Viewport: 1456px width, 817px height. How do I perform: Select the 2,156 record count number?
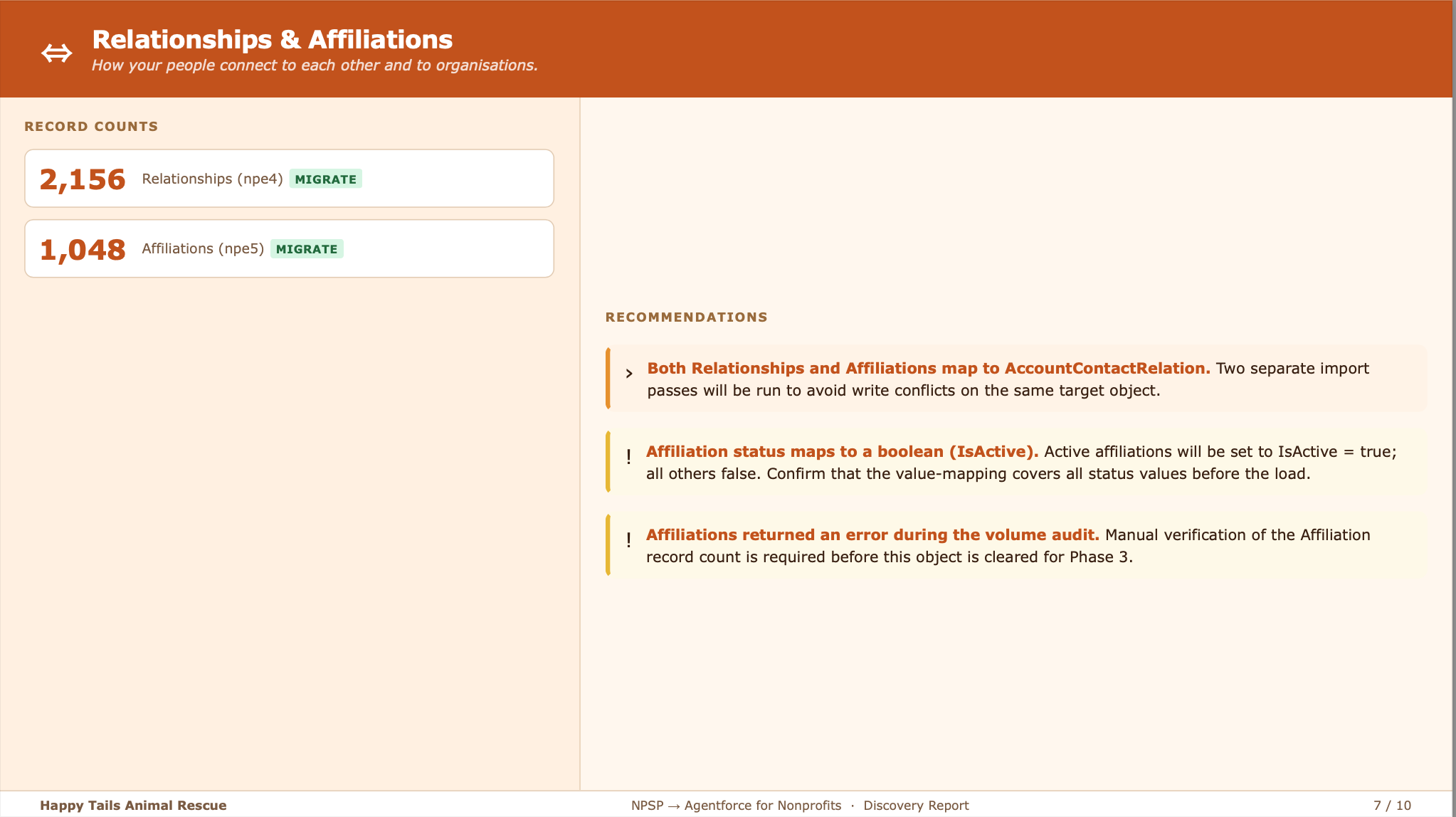tap(83, 179)
